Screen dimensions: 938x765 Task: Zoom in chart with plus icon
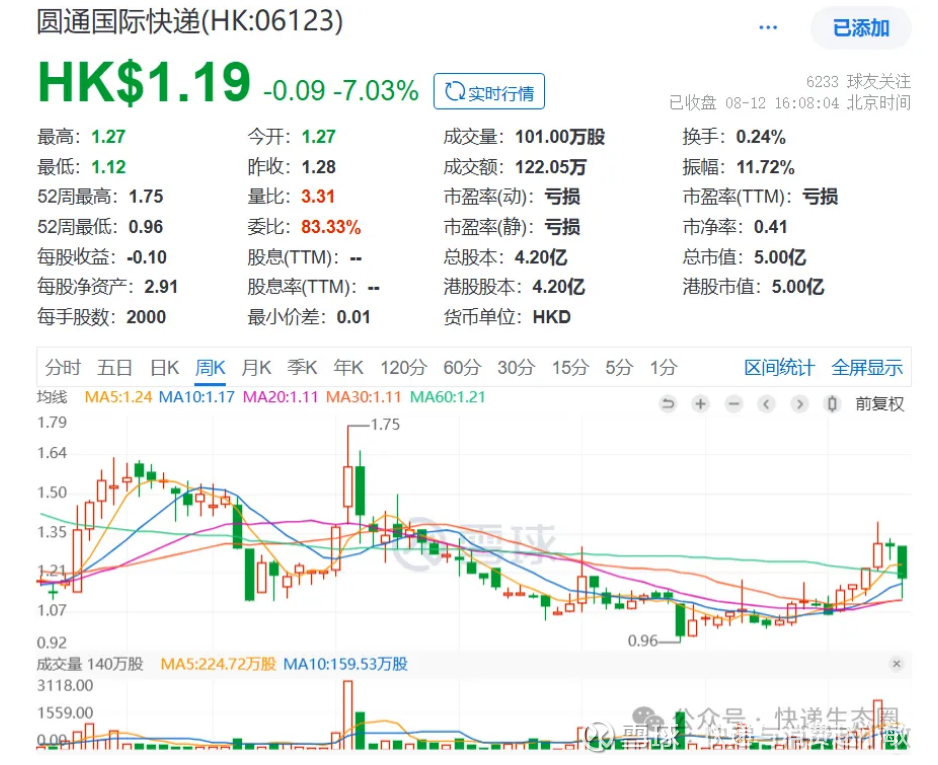pyautogui.click(x=700, y=404)
